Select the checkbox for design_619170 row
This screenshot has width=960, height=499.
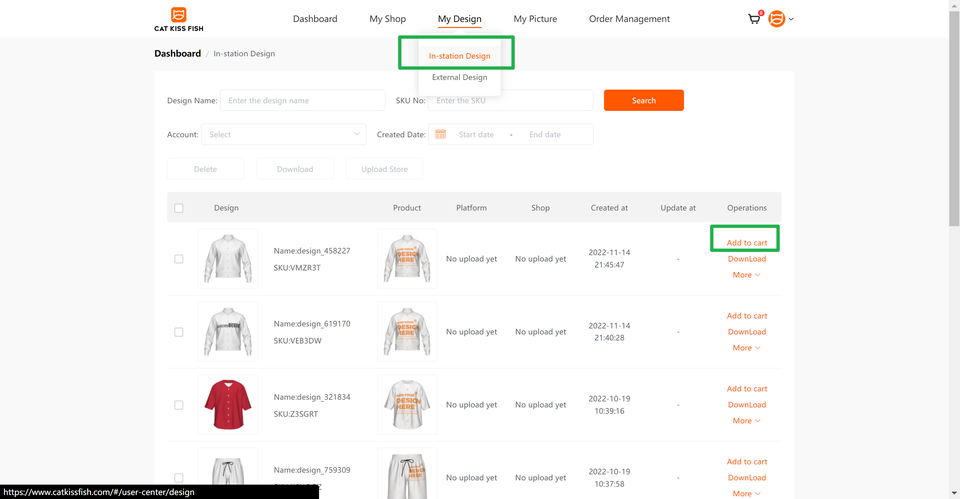click(x=179, y=332)
